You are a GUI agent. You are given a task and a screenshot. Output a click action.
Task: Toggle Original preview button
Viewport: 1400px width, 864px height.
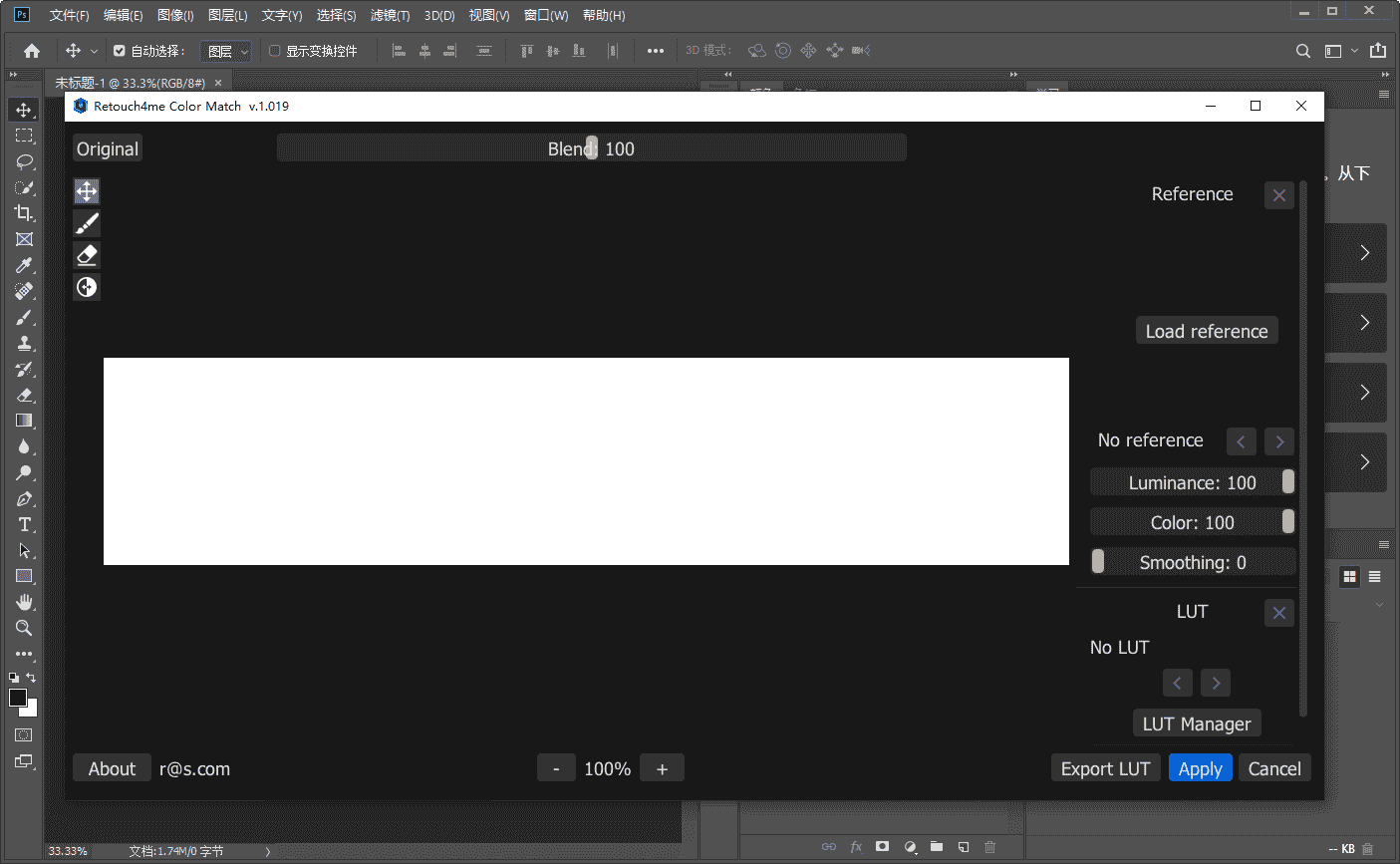click(x=108, y=148)
